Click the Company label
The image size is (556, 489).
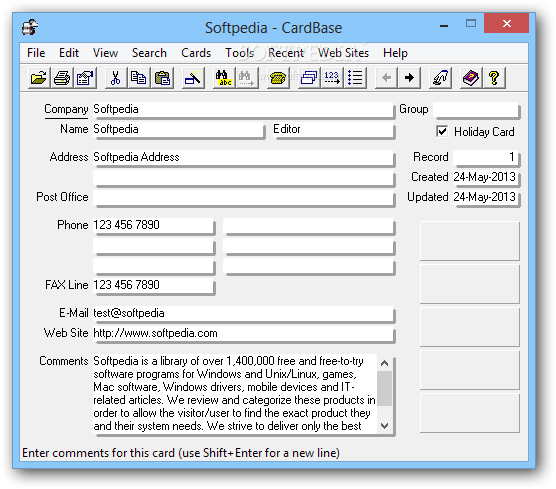click(66, 109)
